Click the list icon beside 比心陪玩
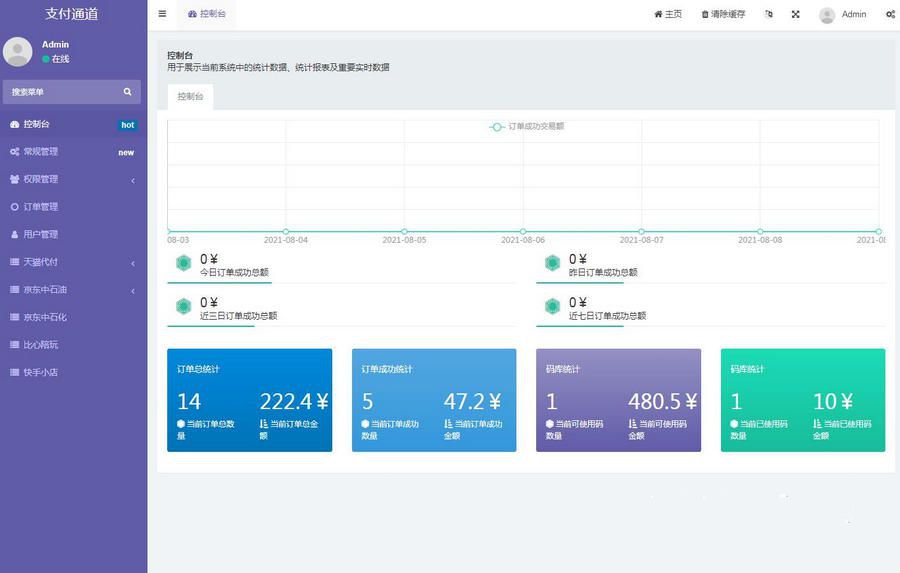This screenshot has width=900, height=573. pyautogui.click(x=14, y=344)
